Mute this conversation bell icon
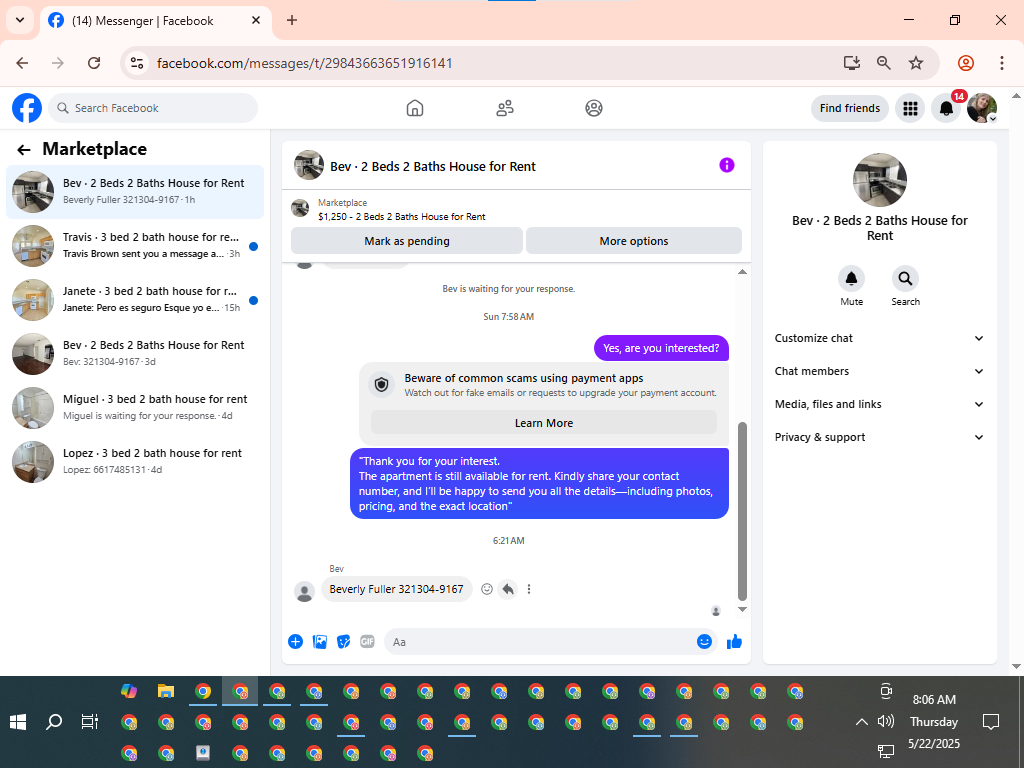Screen dimensions: 1024x768 click(852, 279)
